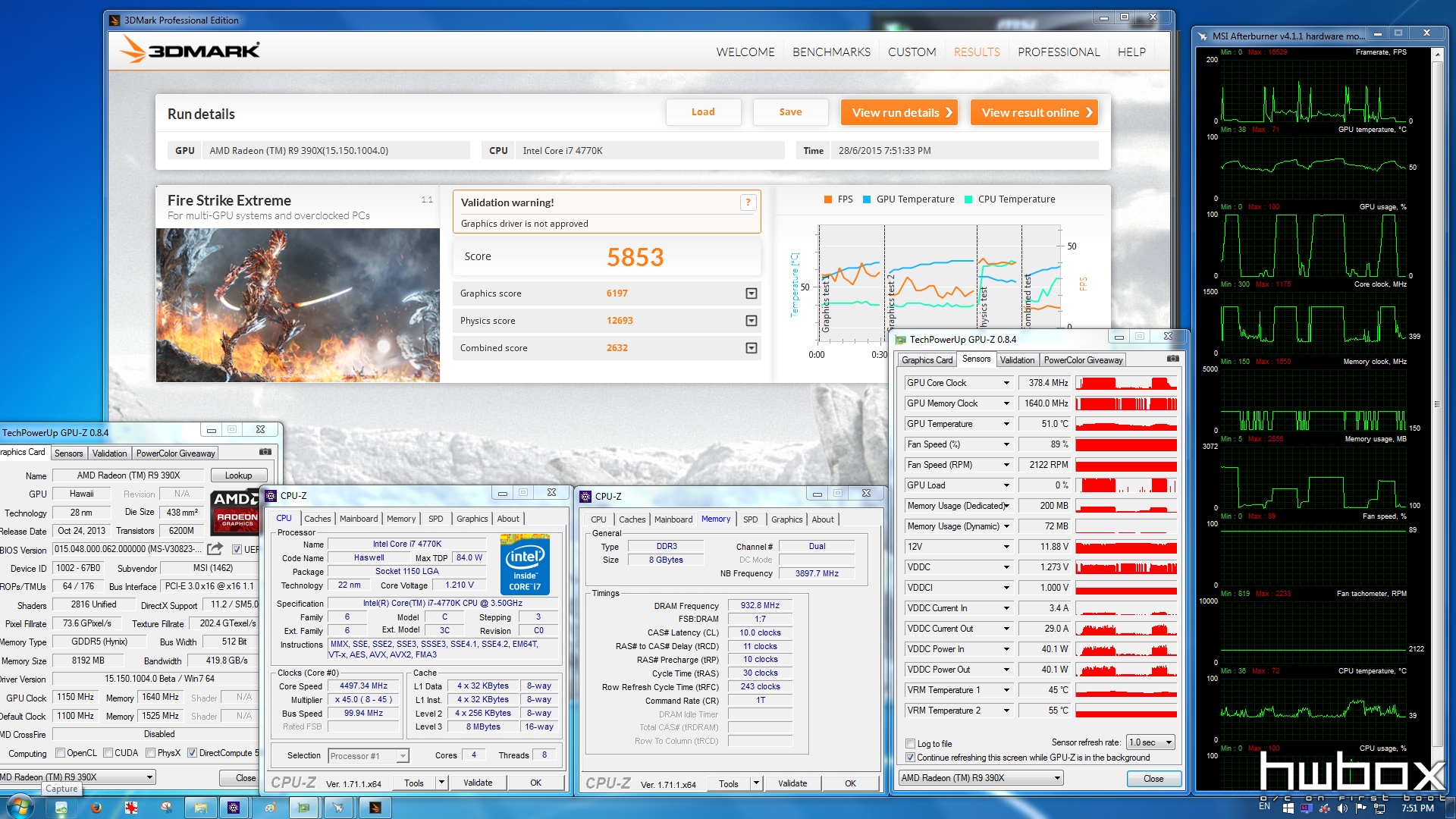Open the GPU Core Clock sensor dropdown
Screen dimensions: 1456x819
point(1006,383)
